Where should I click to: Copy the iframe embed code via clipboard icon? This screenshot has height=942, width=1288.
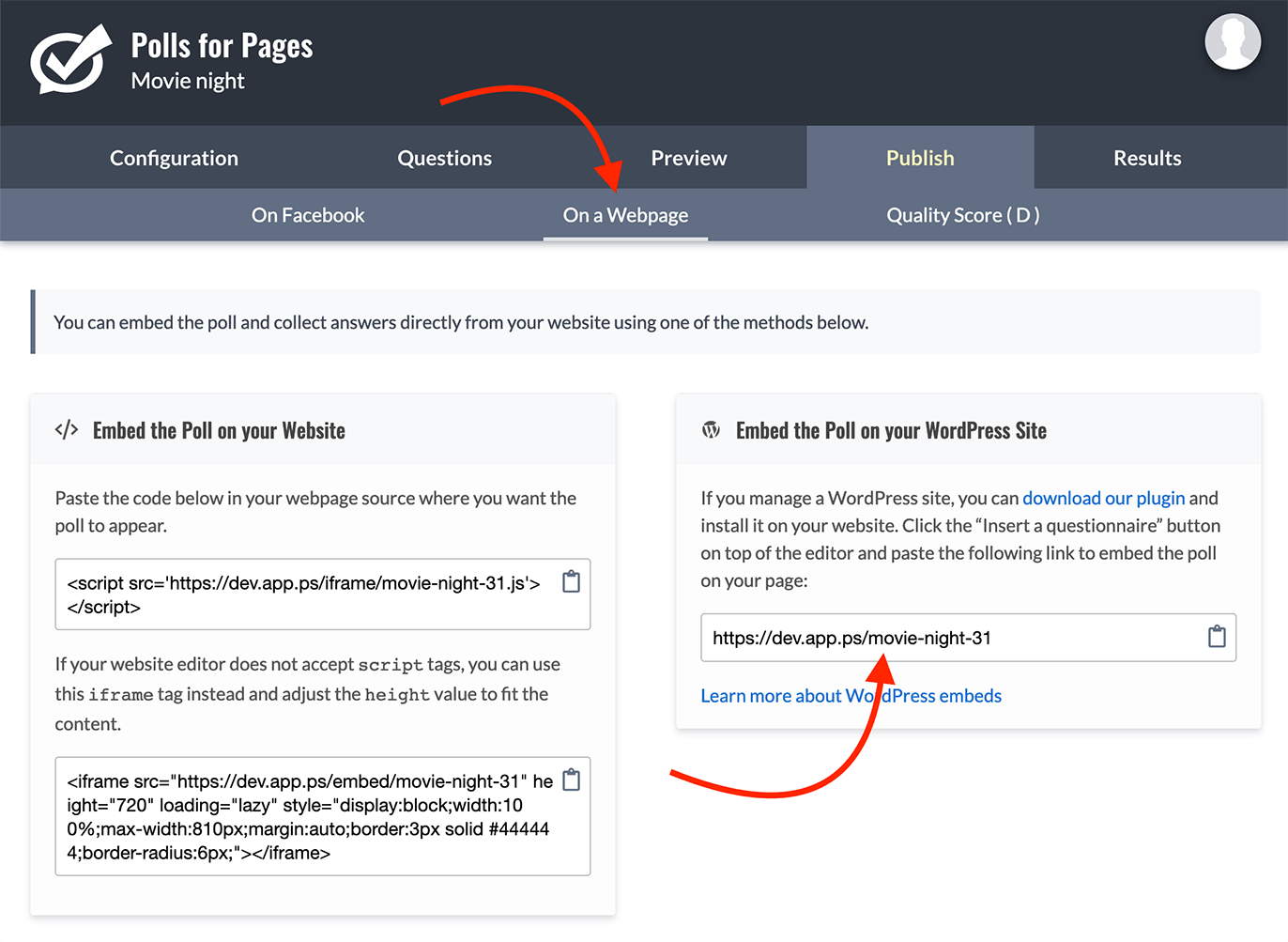click(x=571, y=780)
